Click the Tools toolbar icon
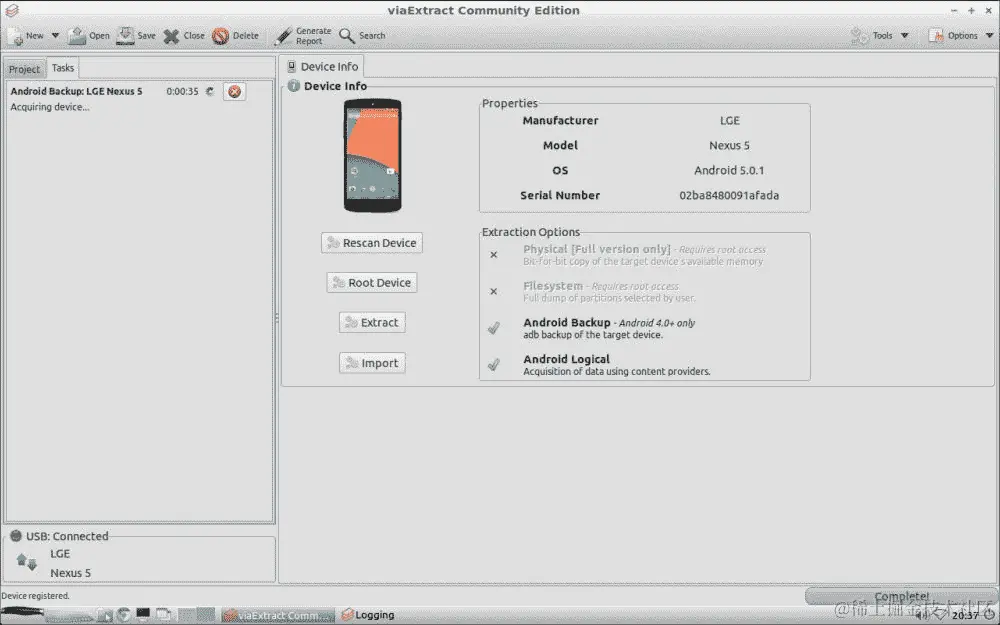Image resolution: width=1000 pixels, height=625 pixels. tap(860, 36)
